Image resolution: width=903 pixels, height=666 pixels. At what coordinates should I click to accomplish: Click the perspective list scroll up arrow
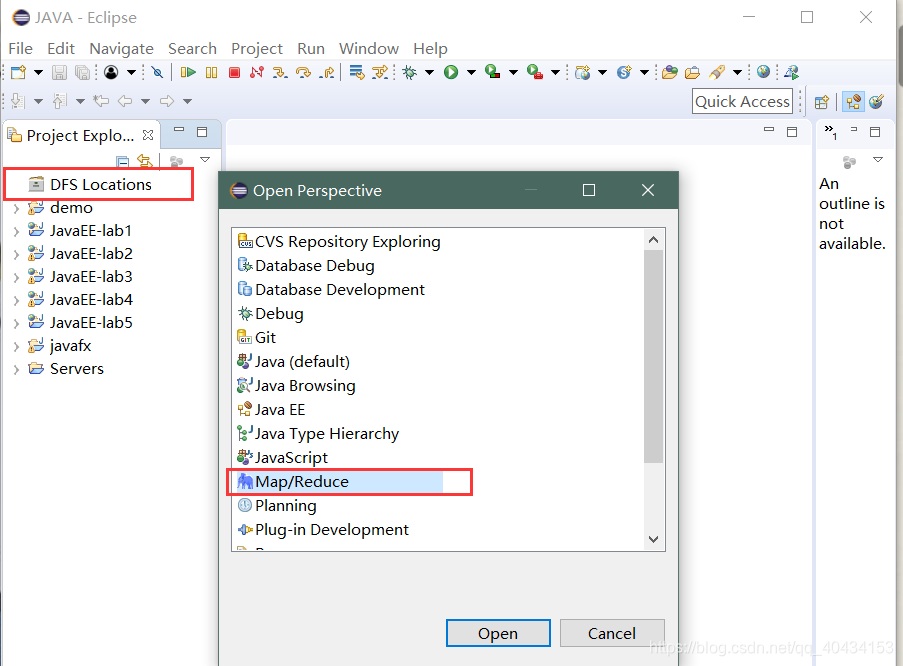coord(654,240)
